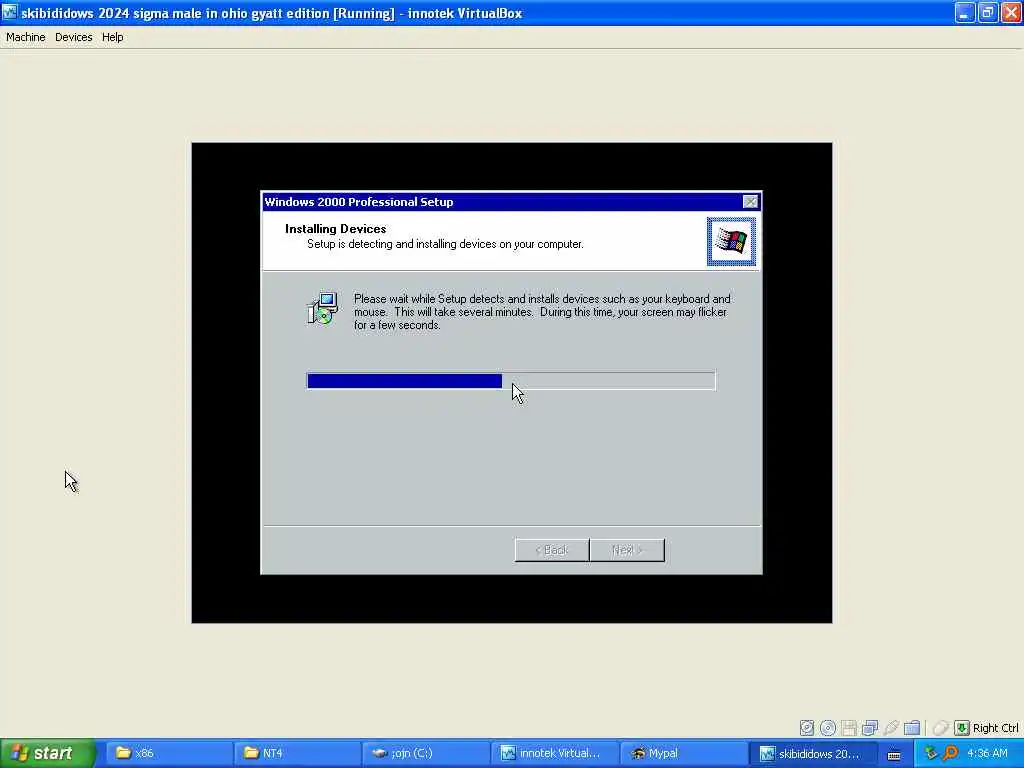Open the Windows XP start menu
Viewport: 1024px width, 768px height.
point(48,753)
